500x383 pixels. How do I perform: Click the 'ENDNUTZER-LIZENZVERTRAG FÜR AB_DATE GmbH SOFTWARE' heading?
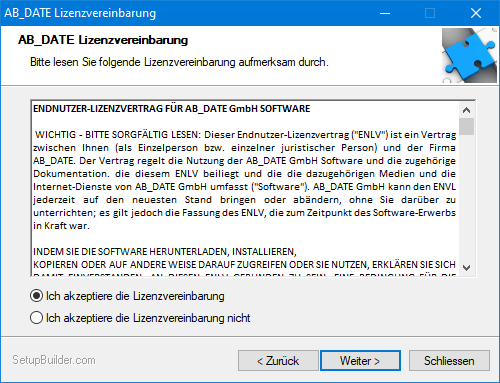(172, 109)
